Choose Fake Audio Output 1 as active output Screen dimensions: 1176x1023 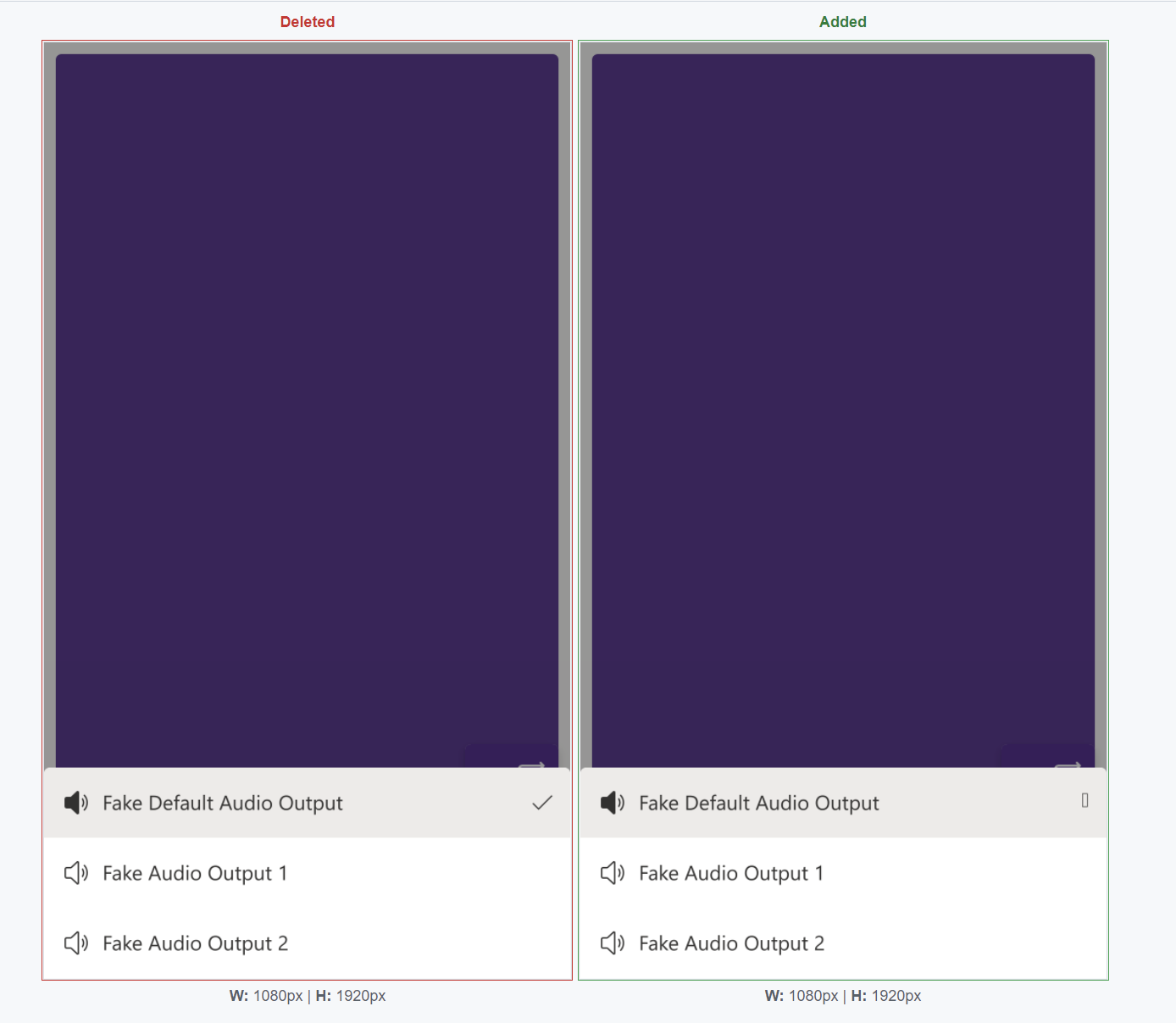[x=195, y=873]
